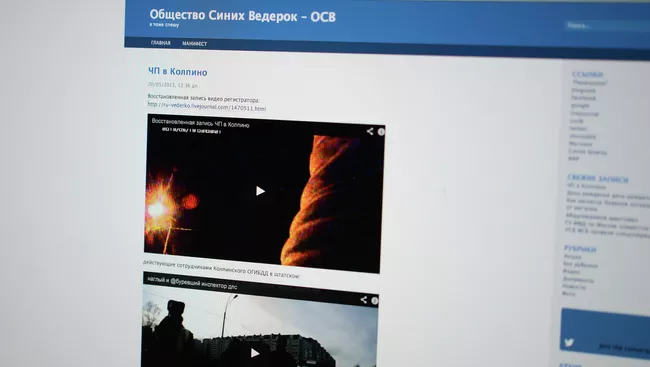Viewport: 650px width, 367px height.
Task: Click the inspector silhouette in second video thumbnail
Action: pyautogui.click(x=172, y=332)
